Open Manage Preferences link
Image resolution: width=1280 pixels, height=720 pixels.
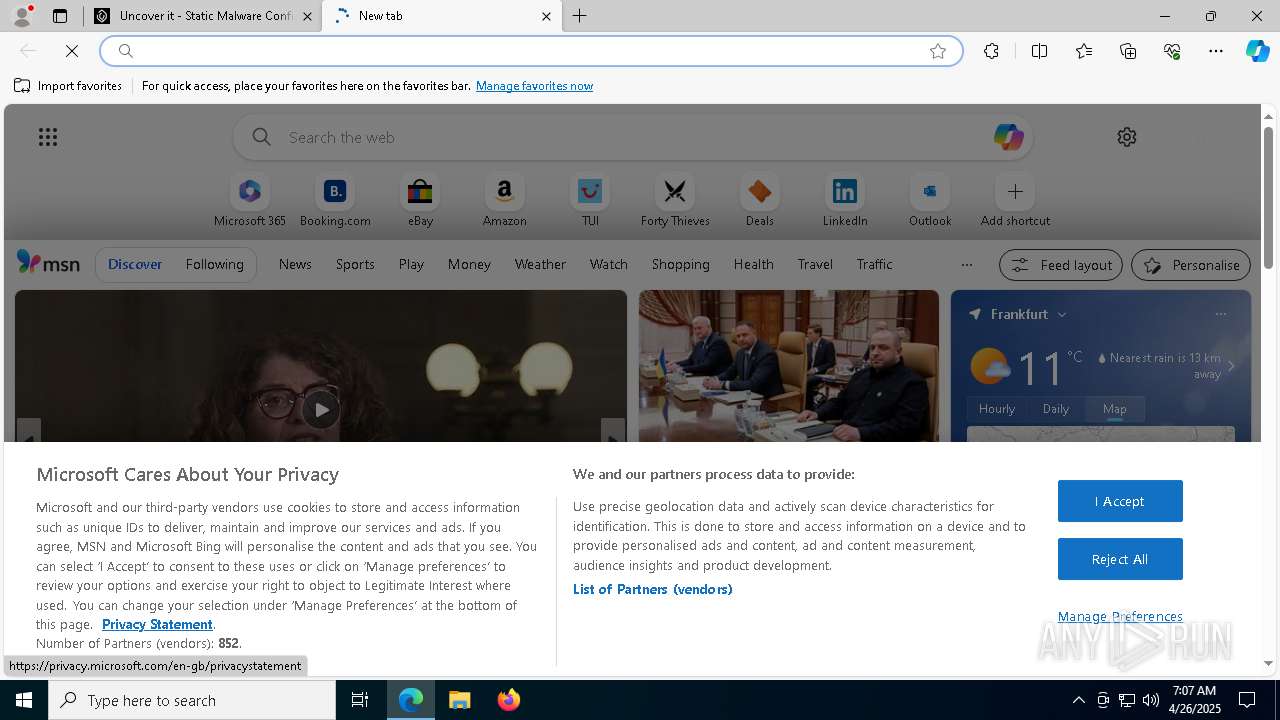[x=1120, y=616]
